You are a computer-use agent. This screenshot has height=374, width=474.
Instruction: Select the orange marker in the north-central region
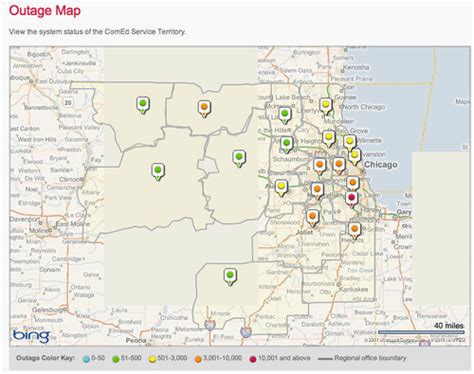coord(204,109)
